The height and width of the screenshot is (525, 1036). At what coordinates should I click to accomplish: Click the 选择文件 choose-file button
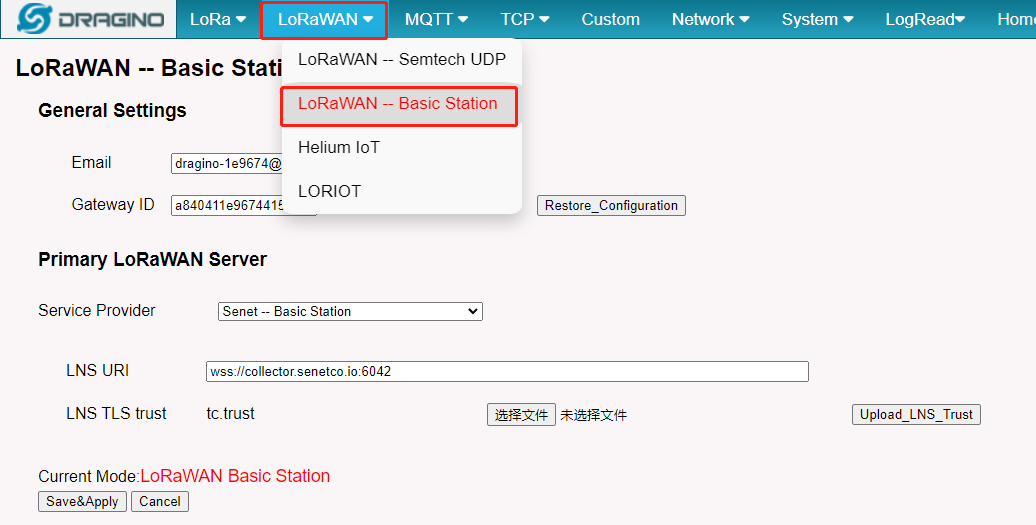tap(521, 415)
